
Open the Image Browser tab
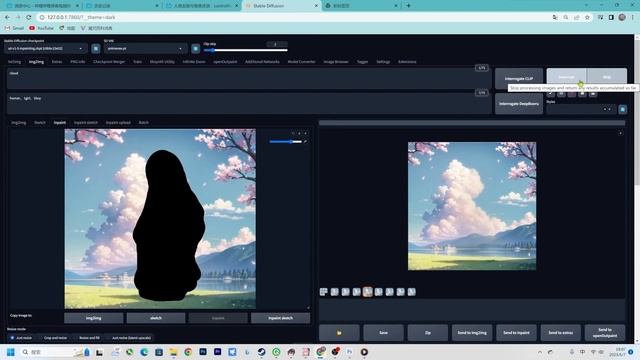tap(336, 62)
